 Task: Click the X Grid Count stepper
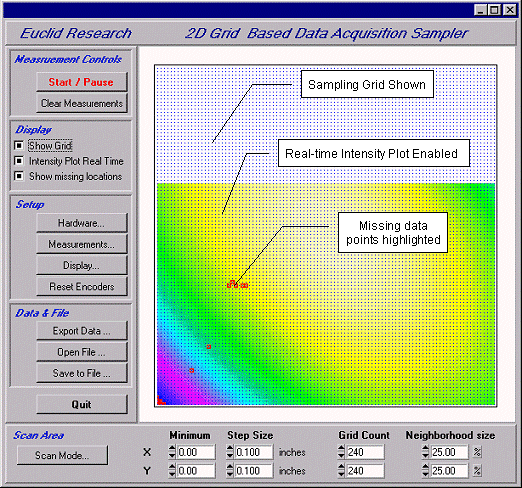[x=341, y=452]
